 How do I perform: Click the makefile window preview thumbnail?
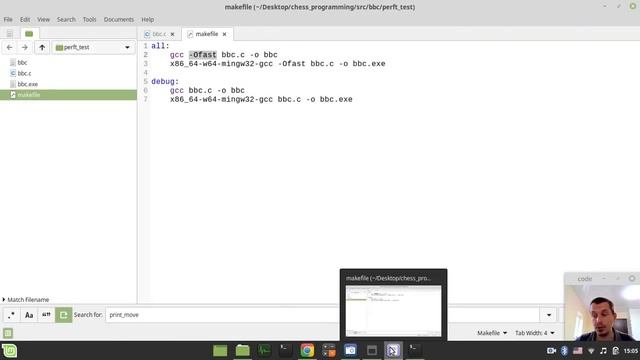393,311
